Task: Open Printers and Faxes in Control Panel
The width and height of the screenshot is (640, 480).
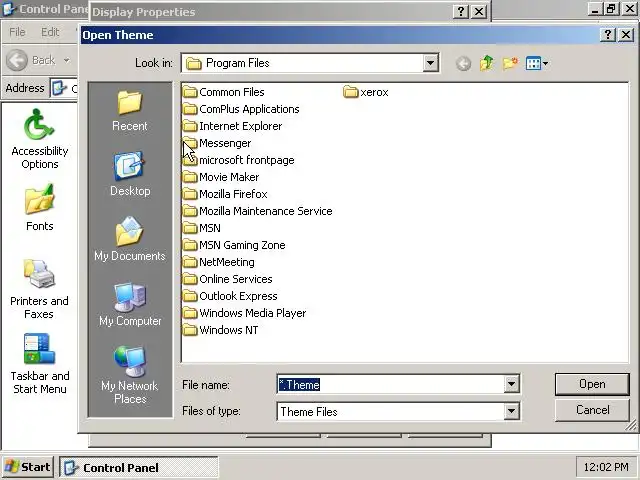Action: click(x=39, y=289)
